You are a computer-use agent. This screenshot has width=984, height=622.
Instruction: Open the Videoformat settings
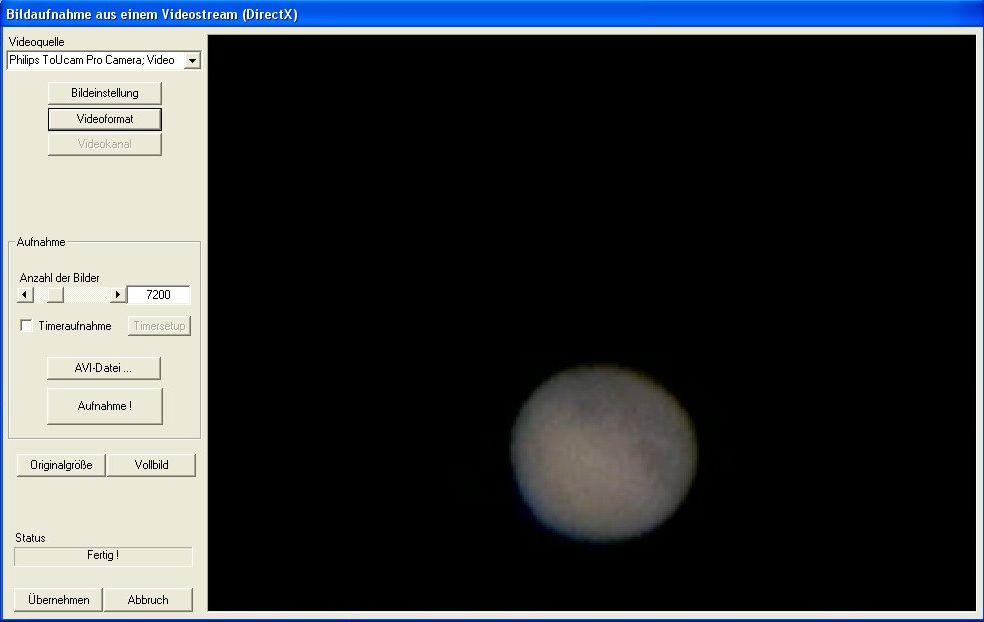(x=104, y=119)
